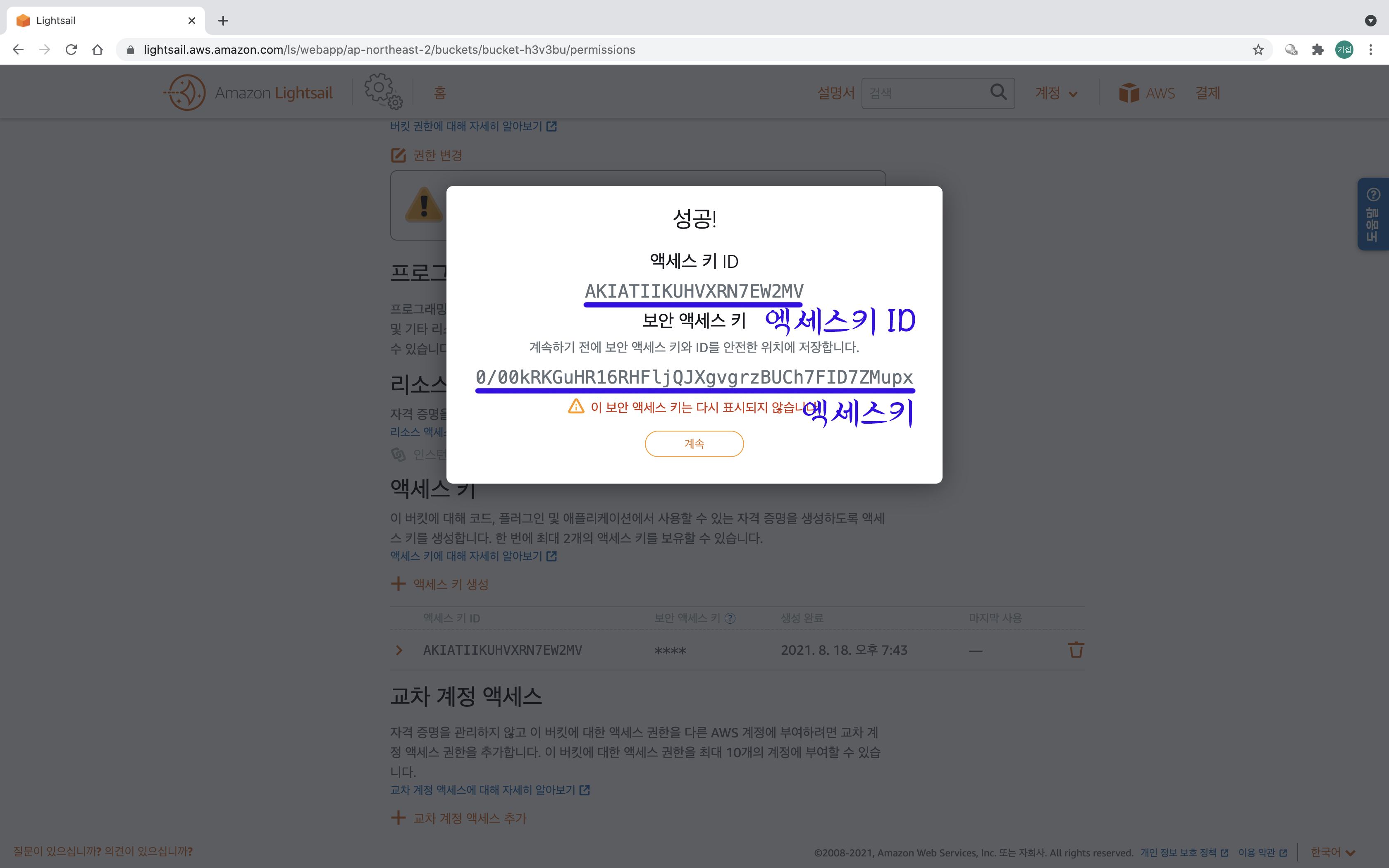Open the browser extensions puzzle icon
This screenshot has width=1389, height=868.
click(x=1318, y=50)
